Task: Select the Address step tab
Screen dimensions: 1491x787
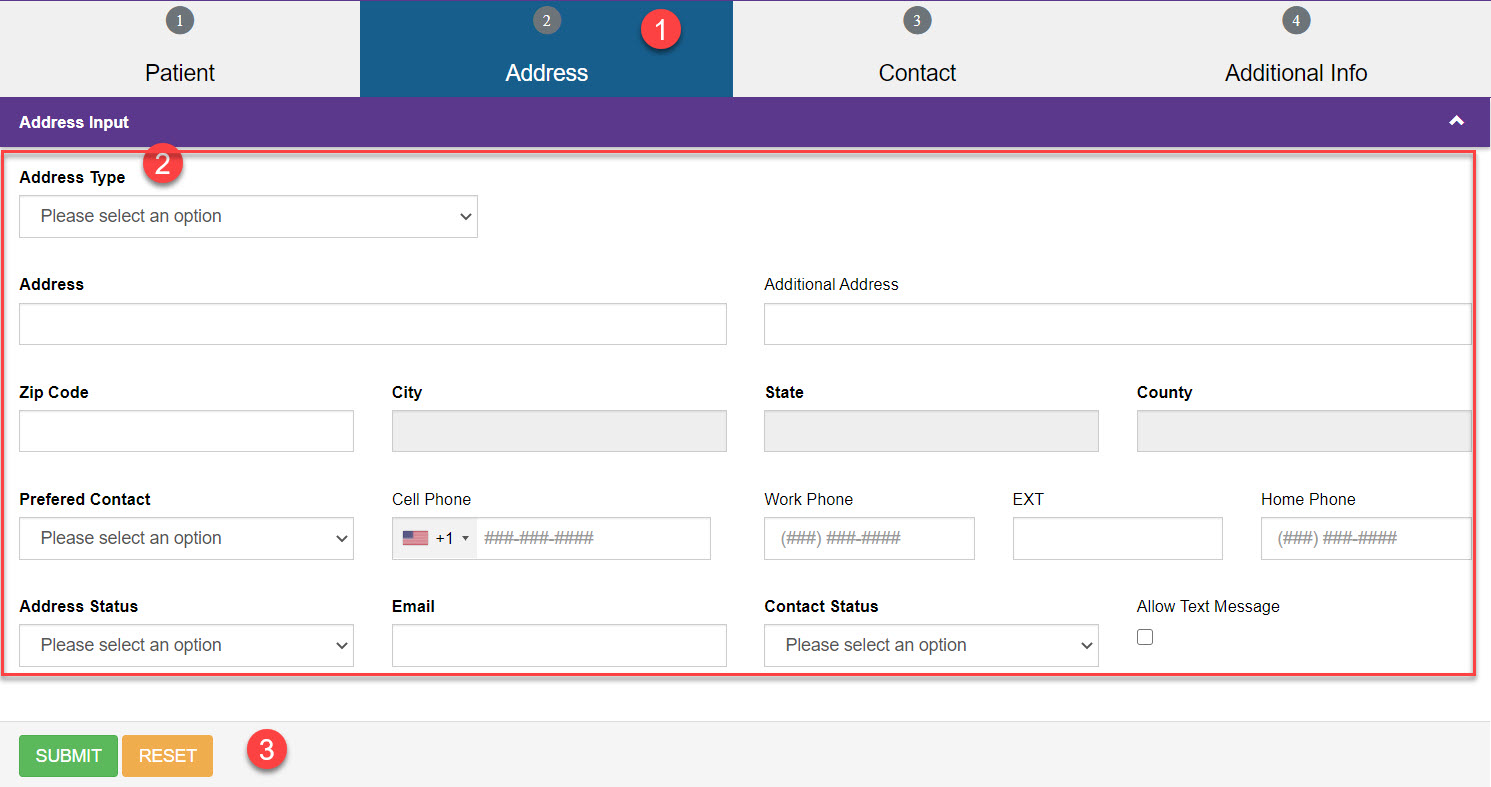Action: 546,49
